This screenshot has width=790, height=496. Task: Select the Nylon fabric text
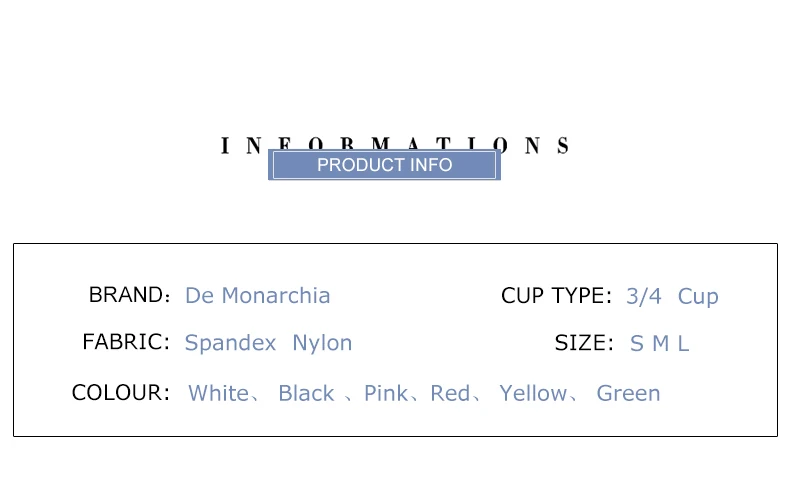tap(322, 343)
